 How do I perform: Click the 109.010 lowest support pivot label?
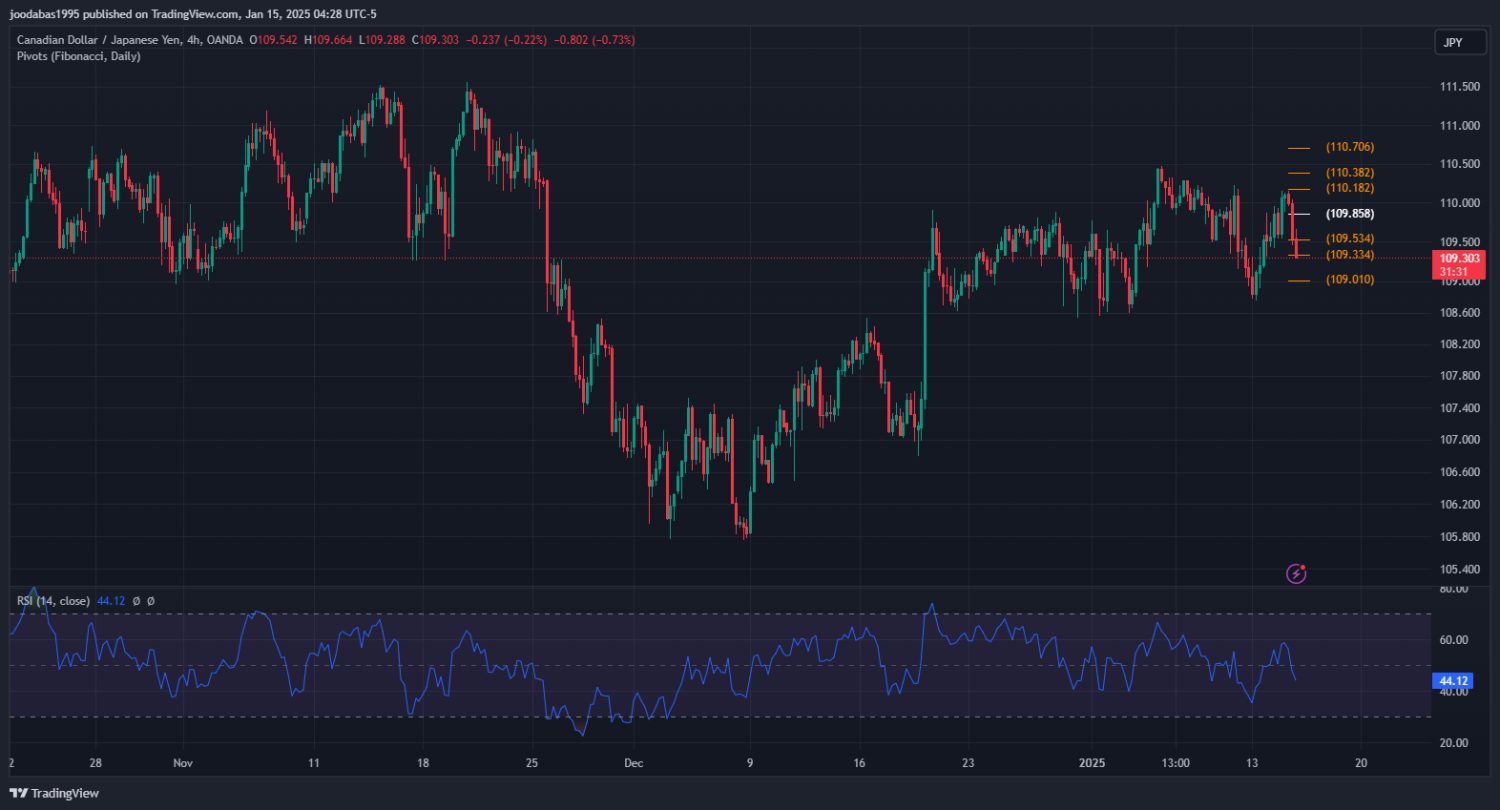[x=1349, y=280]
